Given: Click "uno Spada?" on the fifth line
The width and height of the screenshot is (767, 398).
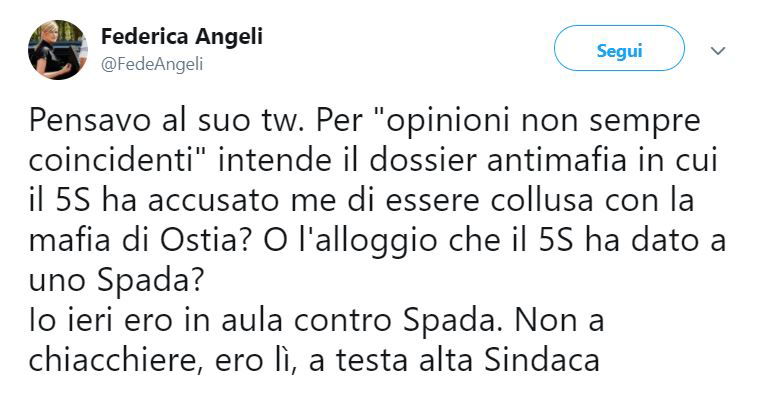Looking at the screenshot, I should point(116,281).
